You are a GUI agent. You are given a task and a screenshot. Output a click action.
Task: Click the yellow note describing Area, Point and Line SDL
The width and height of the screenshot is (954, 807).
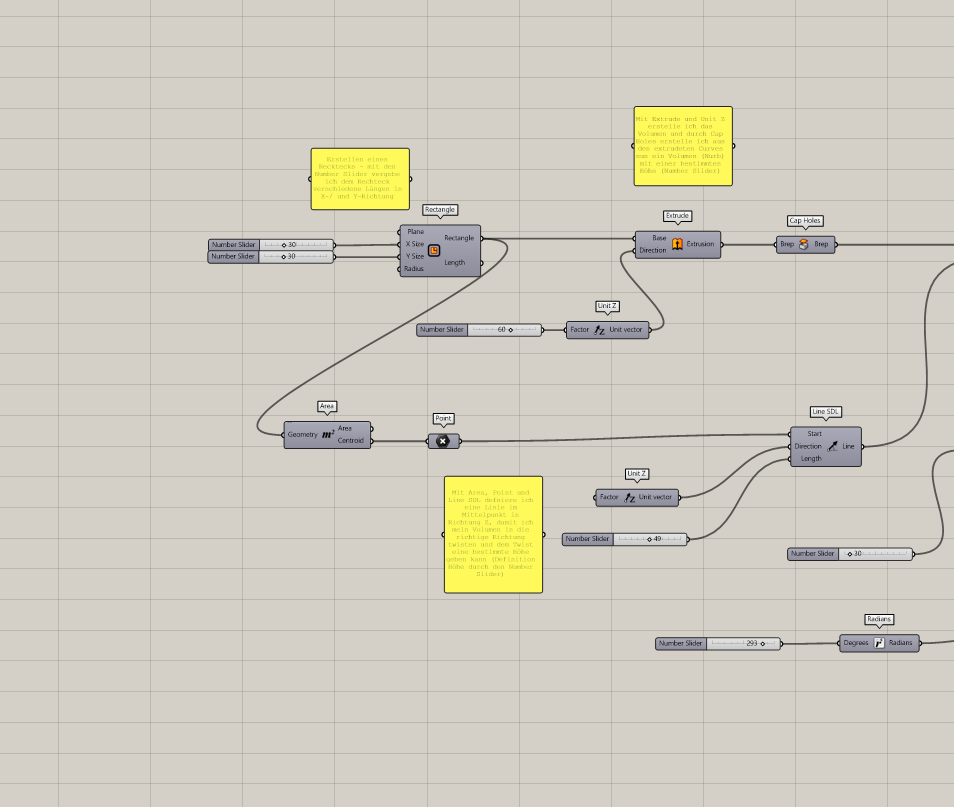(493, 534)
